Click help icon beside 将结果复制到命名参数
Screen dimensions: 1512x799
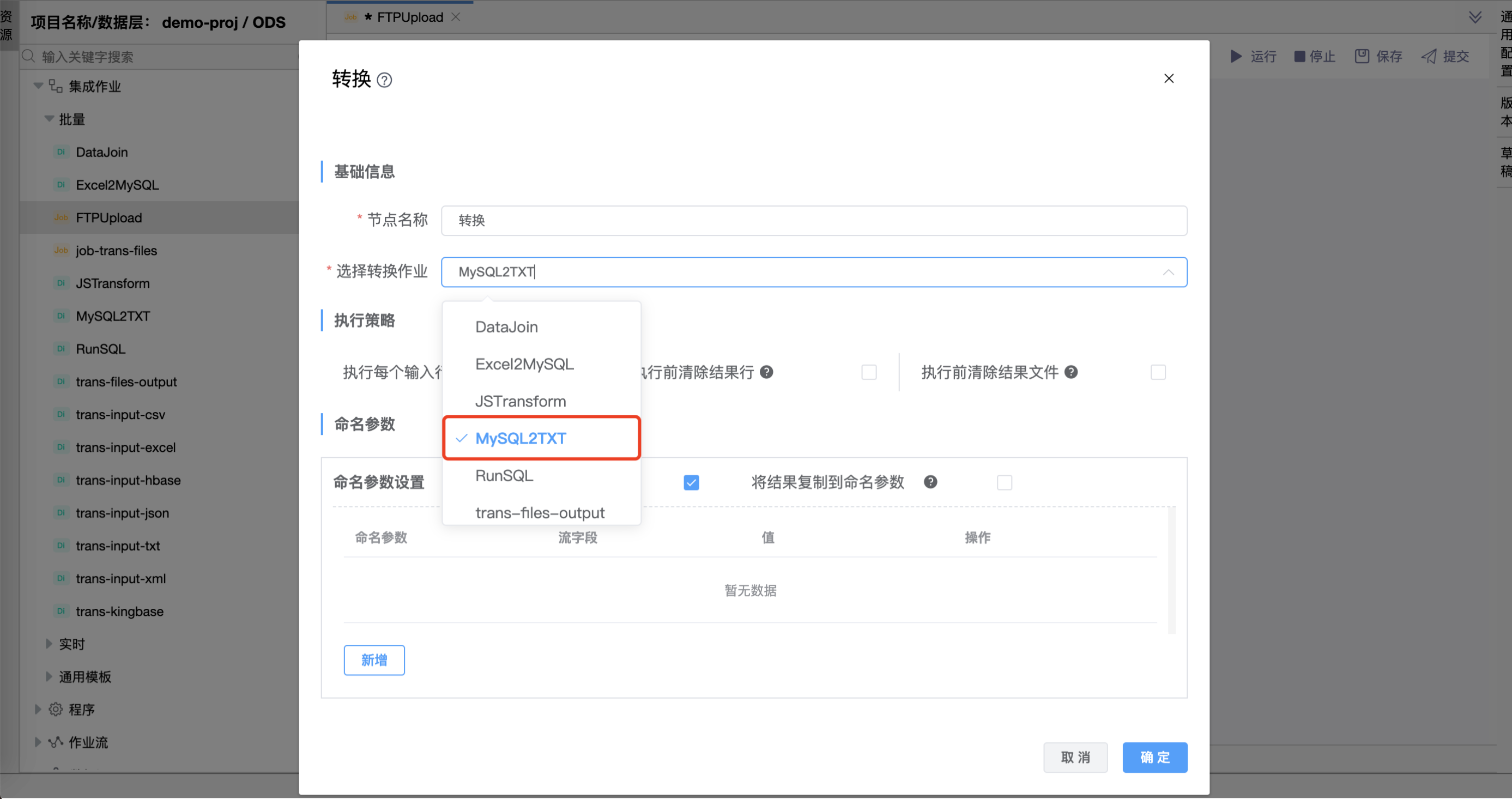930,482
